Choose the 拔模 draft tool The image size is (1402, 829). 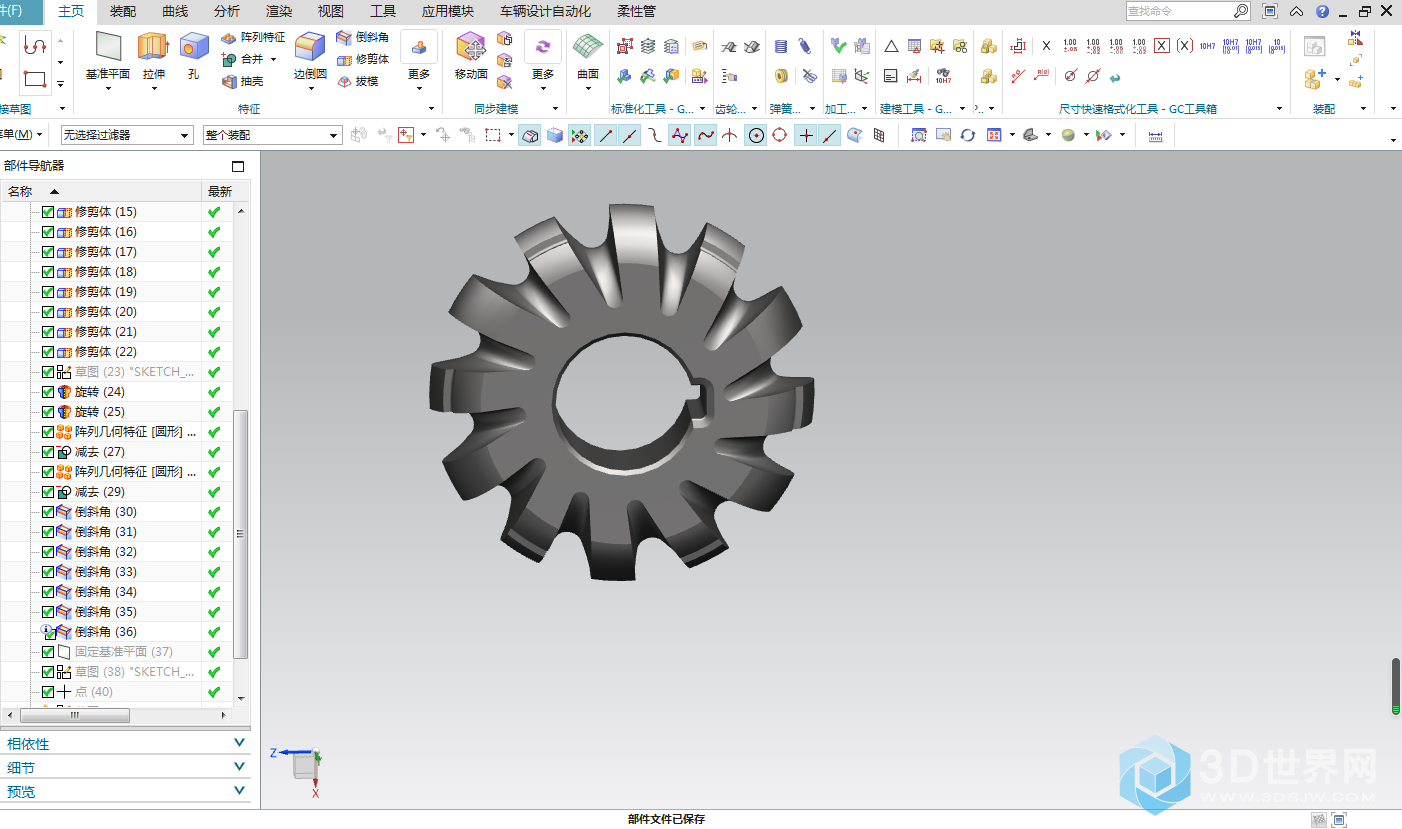click(357, 81)
